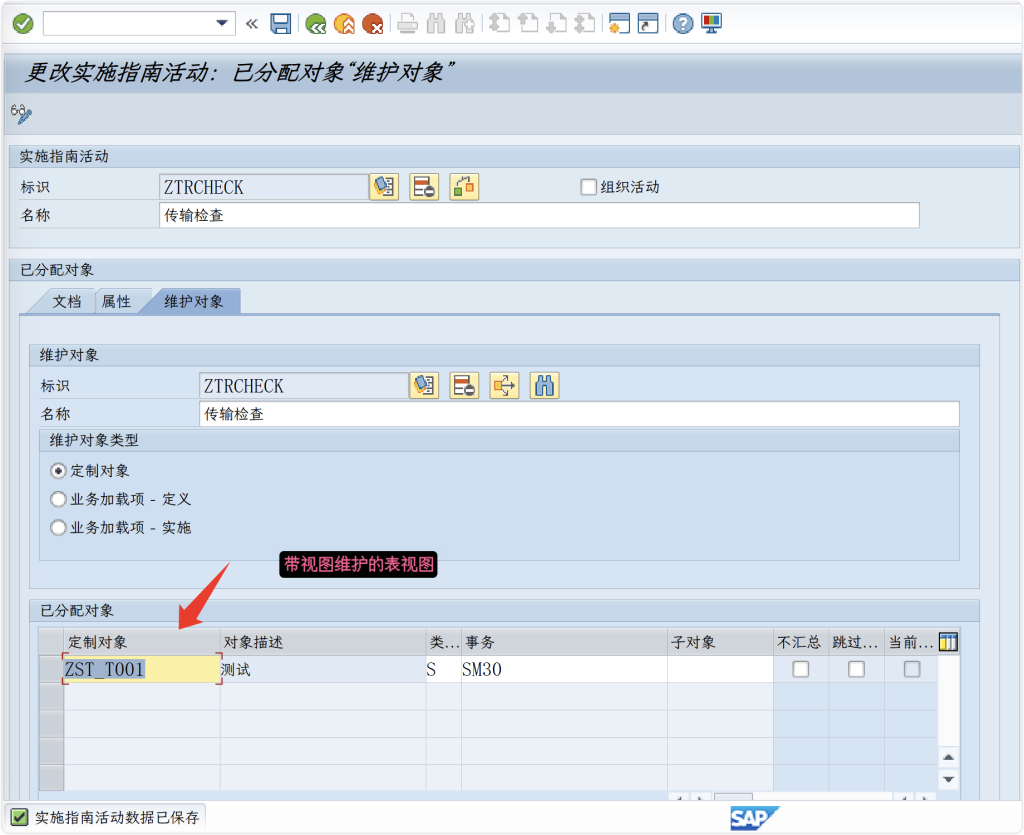Screen dimensions: 1024x835
Task: Select 业务加载项 - 定义 radio button
Action: (x=58, y=499)
